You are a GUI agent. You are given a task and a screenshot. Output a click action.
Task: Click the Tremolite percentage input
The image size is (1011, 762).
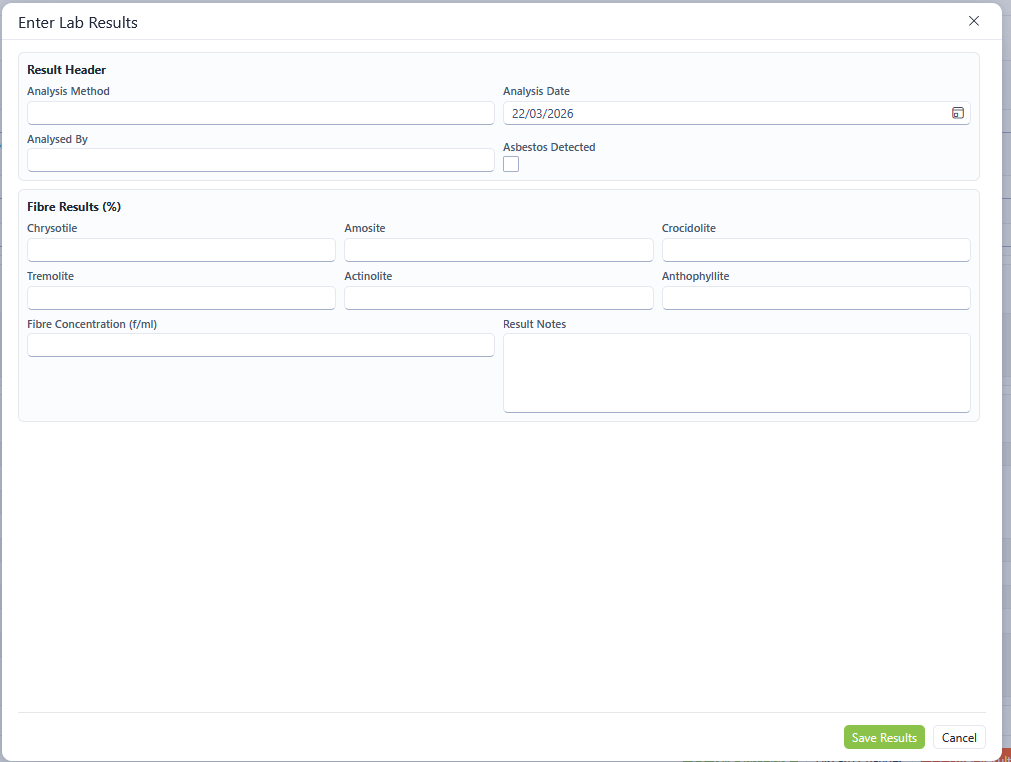tap(181, 298)
